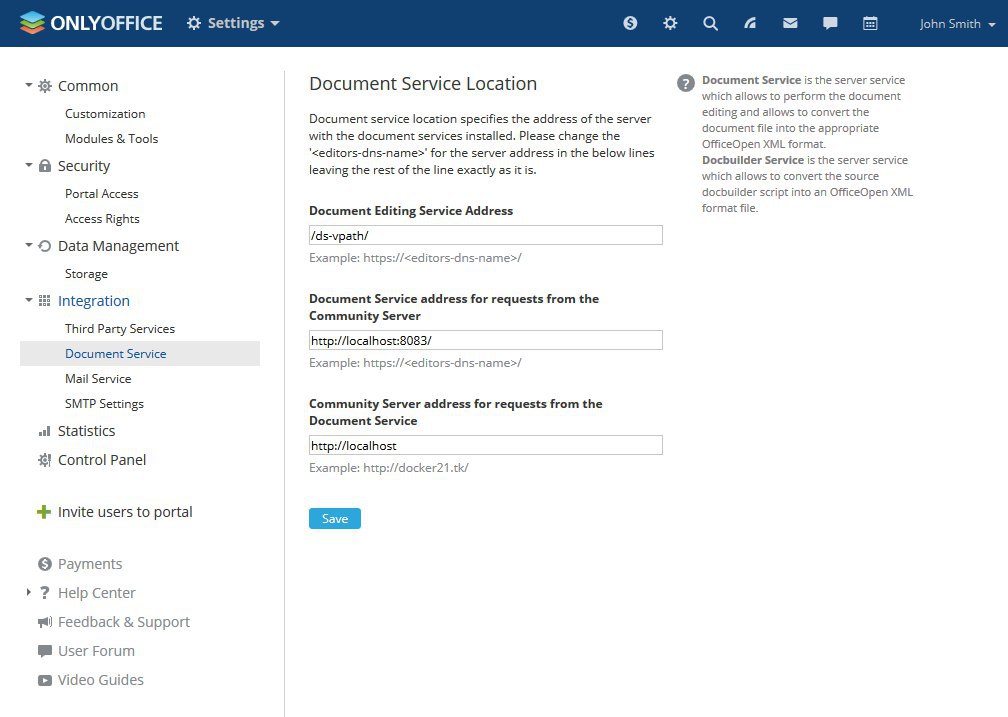Screen dimensions: 1008x717
Task: Click the search magnifier icon
Action: tap(710, 23)
